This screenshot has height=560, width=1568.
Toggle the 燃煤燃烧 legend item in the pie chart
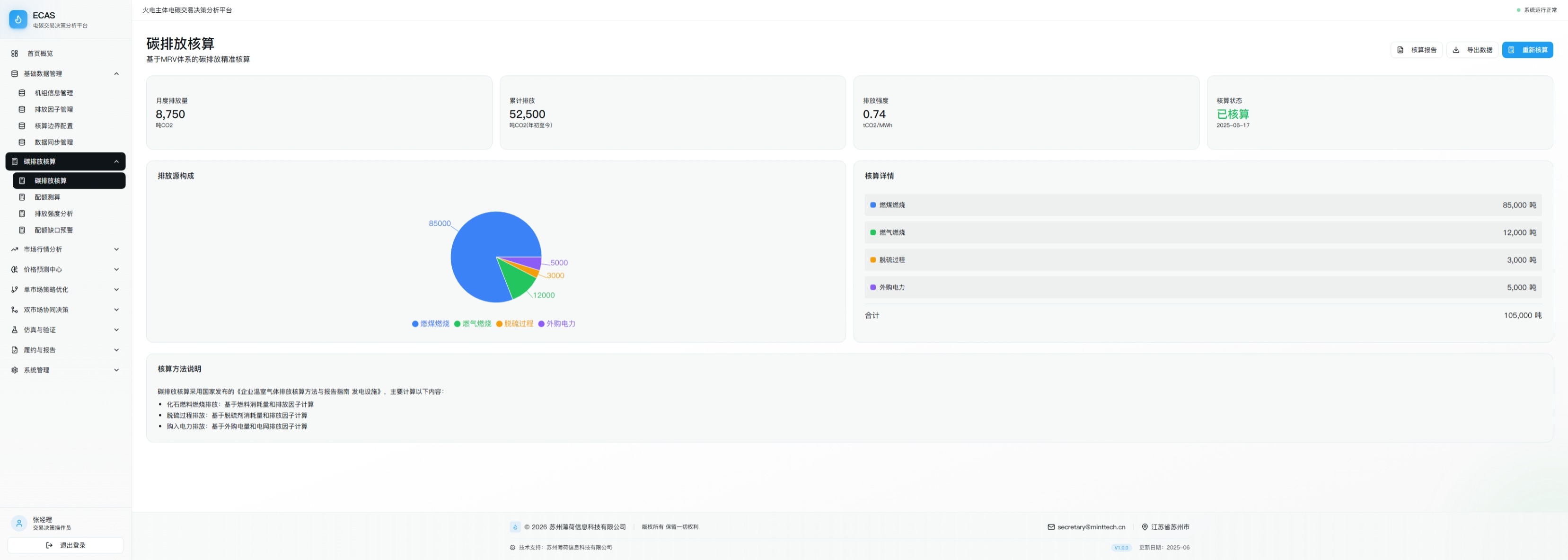[431, 324]
